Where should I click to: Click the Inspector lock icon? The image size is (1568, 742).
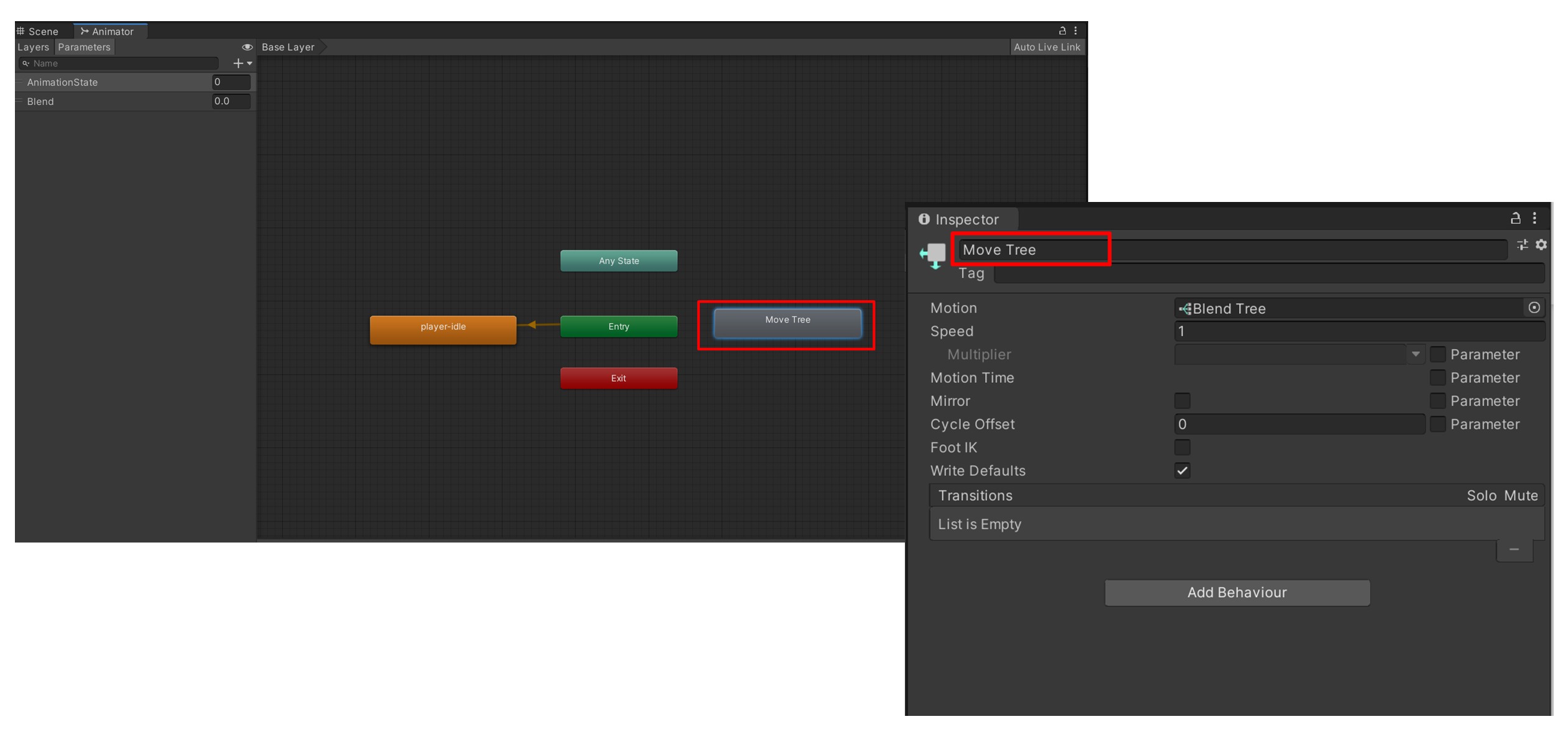[x=1515, y=218]
